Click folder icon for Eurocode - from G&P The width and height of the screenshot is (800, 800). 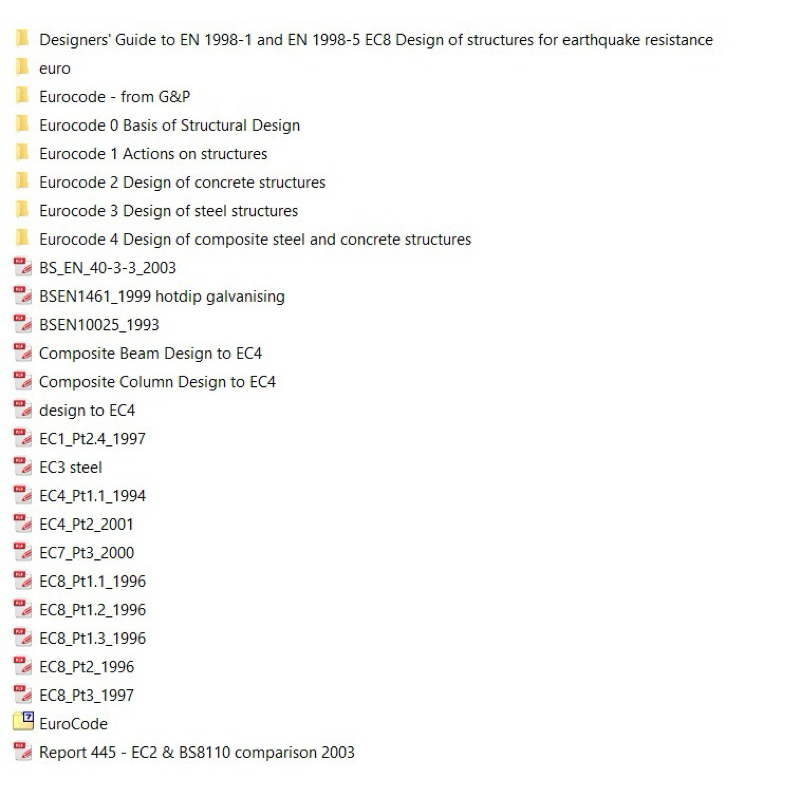tap(22, 95)
